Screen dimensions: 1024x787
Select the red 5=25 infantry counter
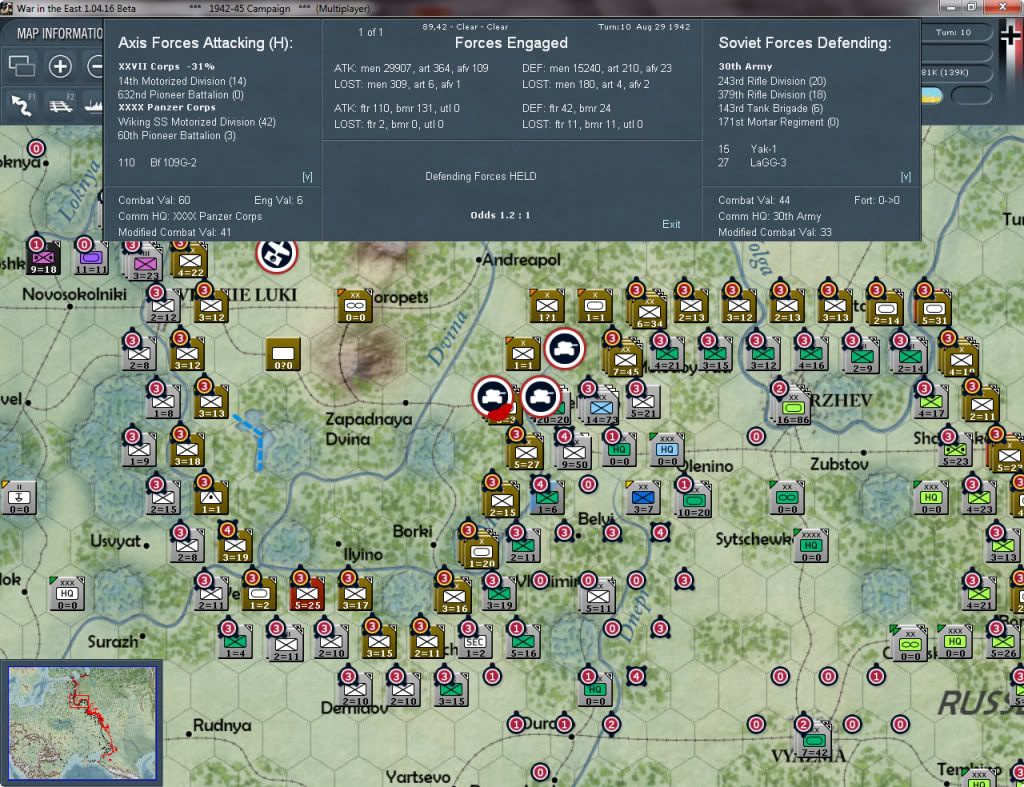[x=306, y=593]
